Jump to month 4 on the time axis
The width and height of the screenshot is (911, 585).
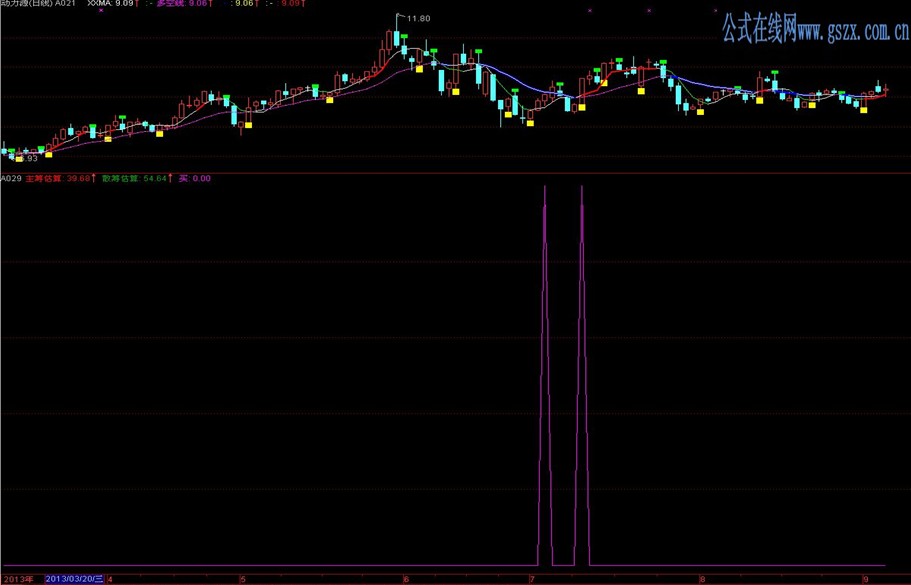[x=110, y=579]
